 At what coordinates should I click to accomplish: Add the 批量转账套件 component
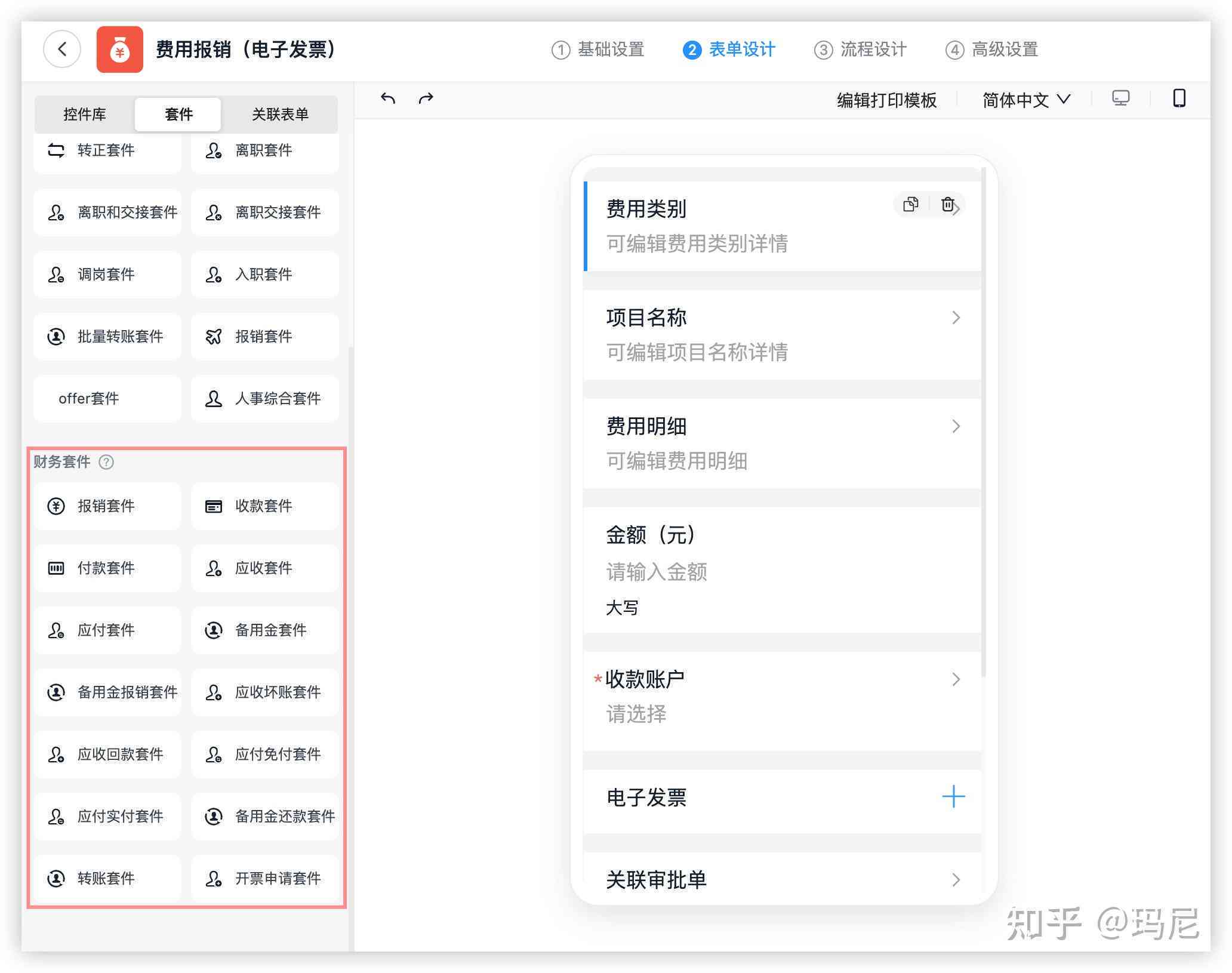(x=107, y=337)
